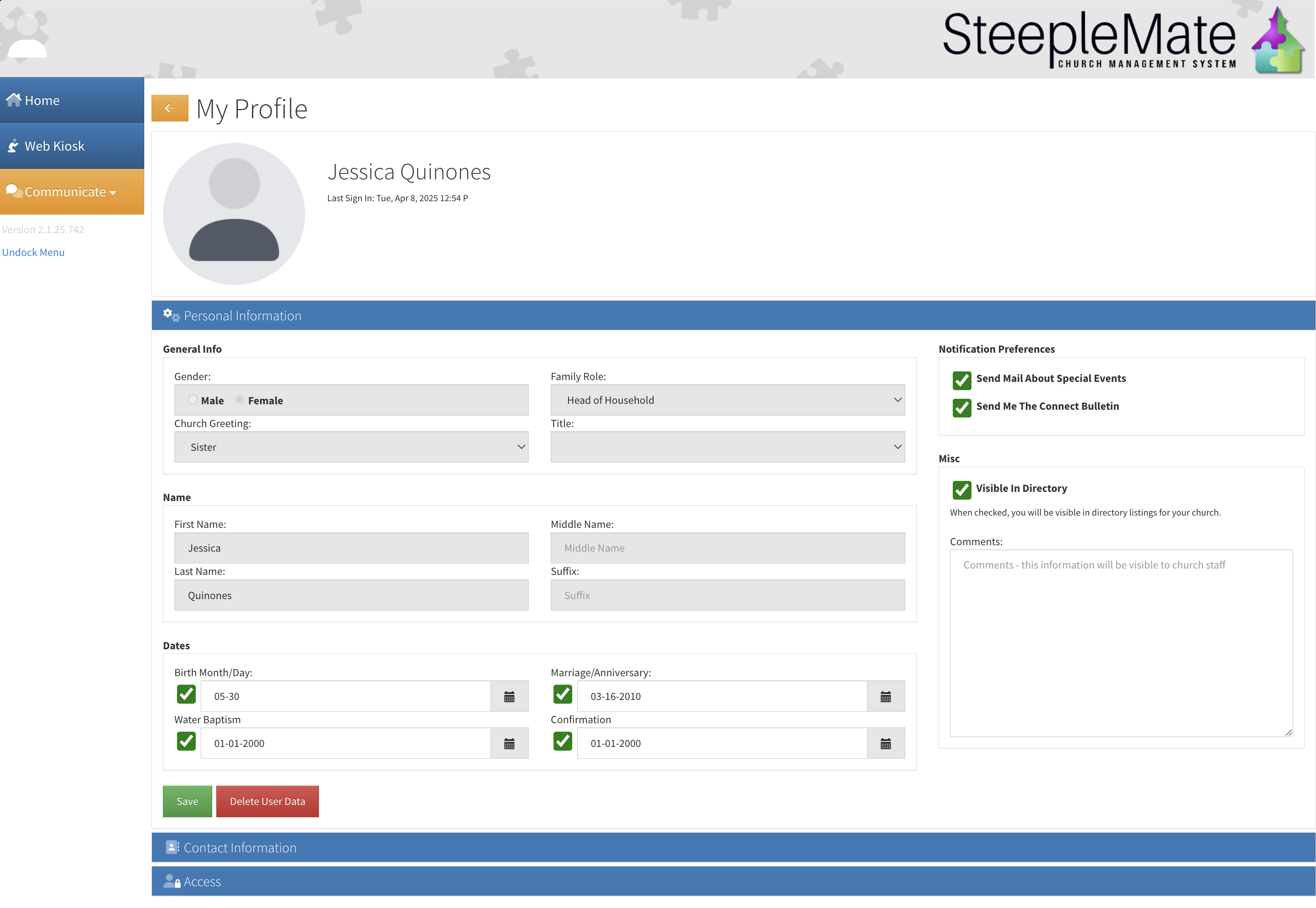The image size is (1316, 908).
Task: Toggle the Confirmation date checkbox
Action: [x=563, y=741]
